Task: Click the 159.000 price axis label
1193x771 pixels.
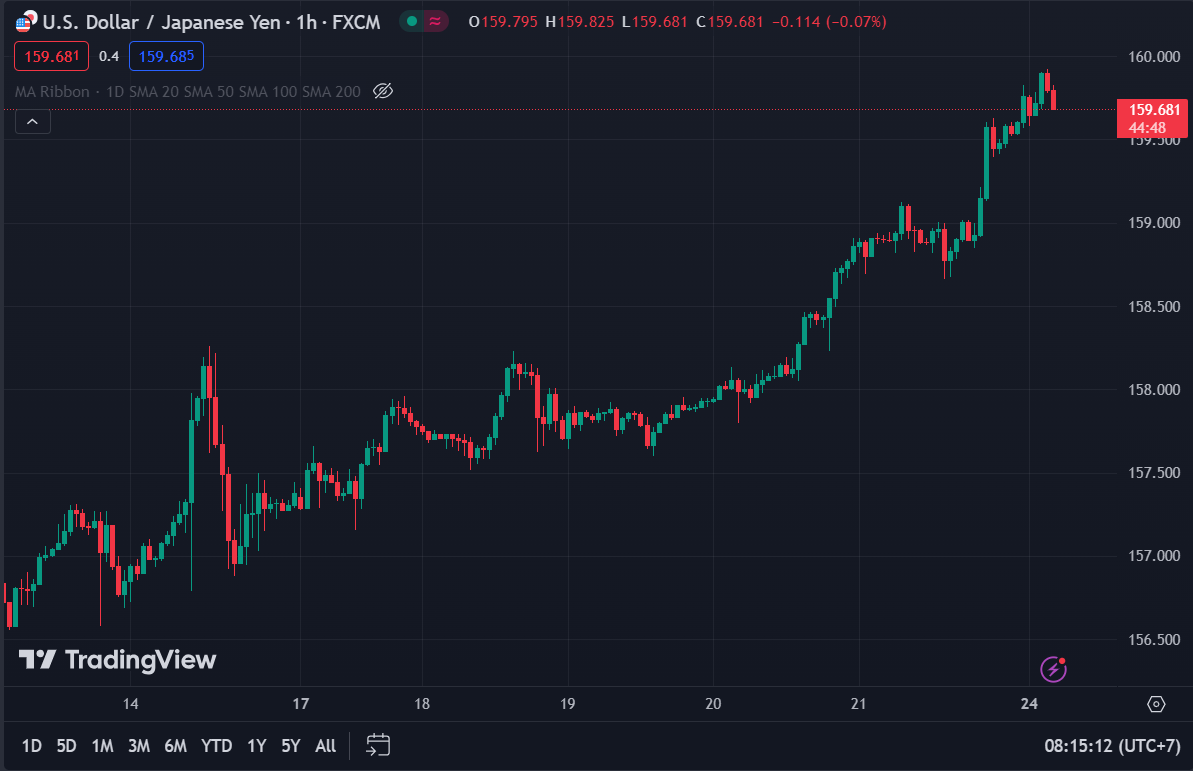Action: click(1154, 223)
